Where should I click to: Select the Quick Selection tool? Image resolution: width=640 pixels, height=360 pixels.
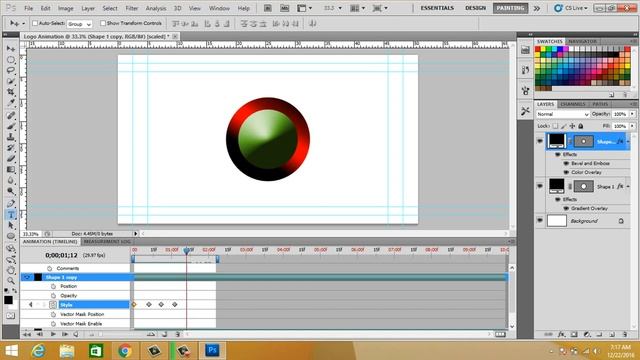[x=11, y=81]
